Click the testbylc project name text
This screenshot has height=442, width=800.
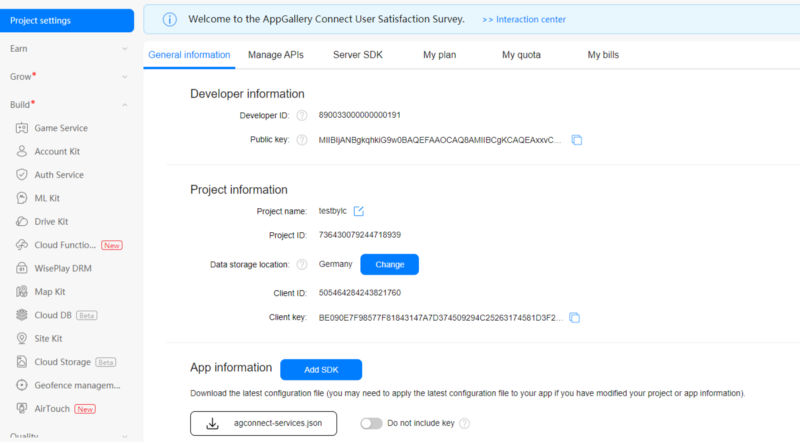(x=333, y=211)
